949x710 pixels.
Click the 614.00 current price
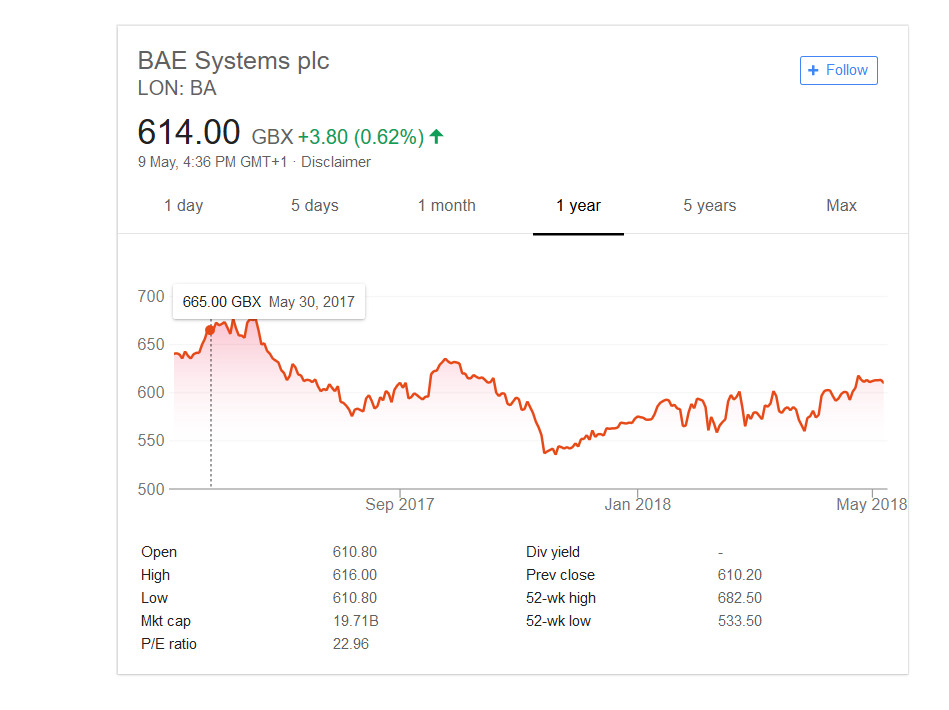coord(189,132)
